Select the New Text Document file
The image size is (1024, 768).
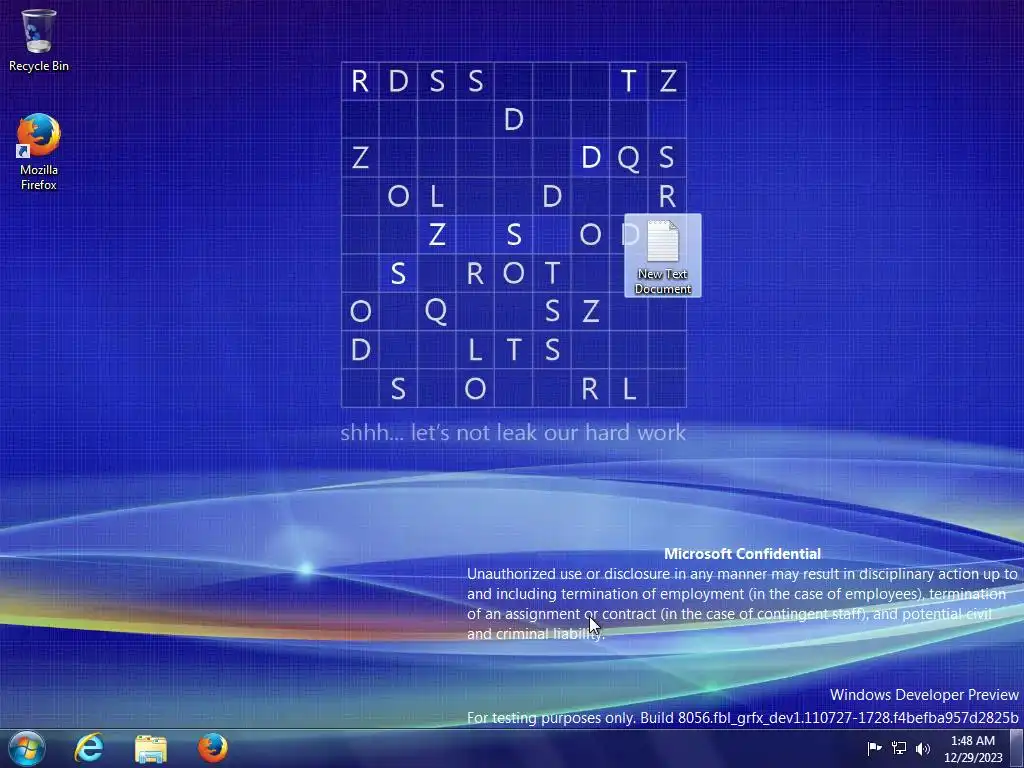point(662,256)
